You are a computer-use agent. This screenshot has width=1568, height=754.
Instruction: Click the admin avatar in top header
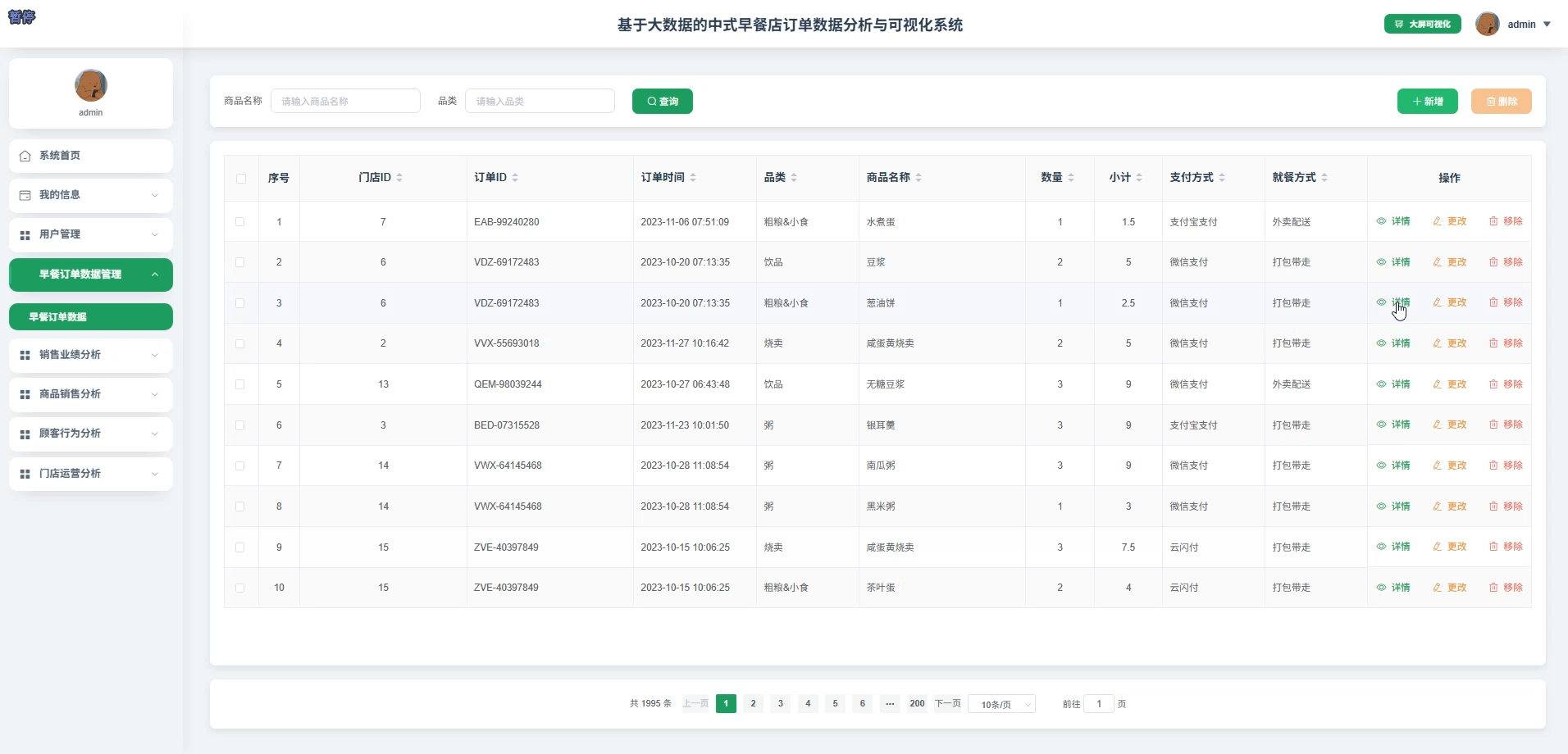click(1488, 25)
